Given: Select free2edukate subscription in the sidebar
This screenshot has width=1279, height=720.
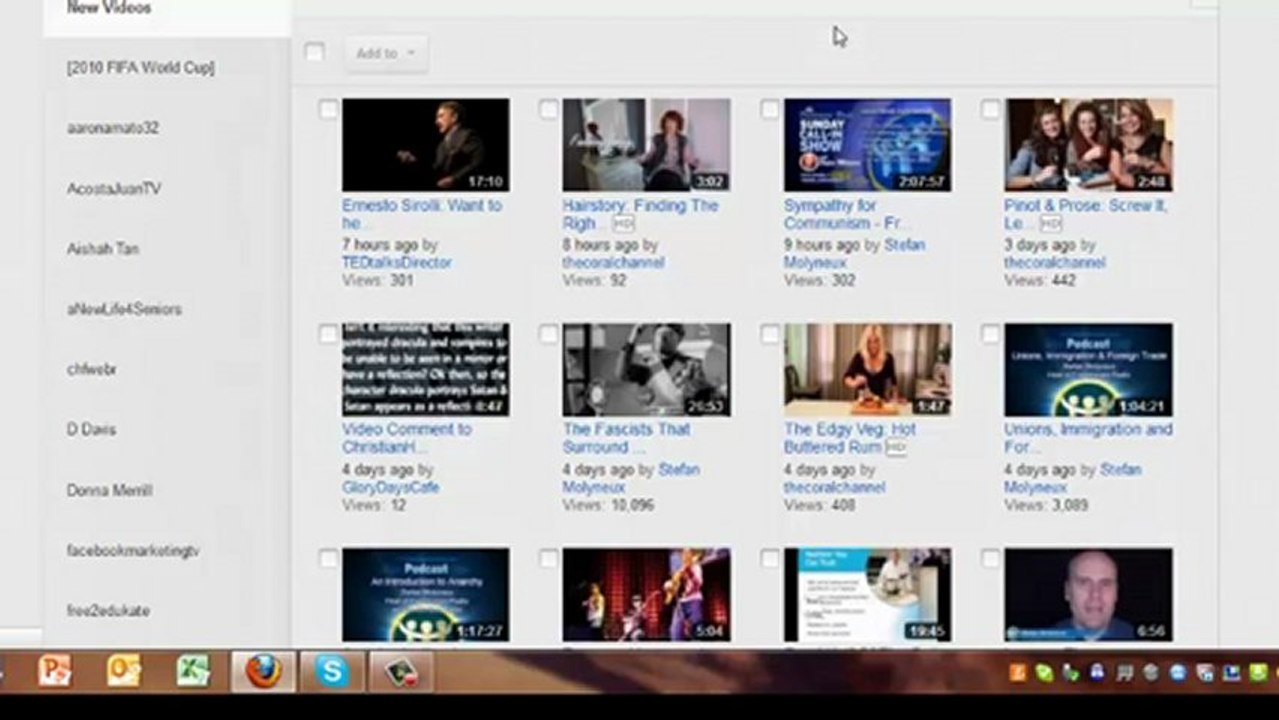Looking at the screenshot, I should pos(108,610).
